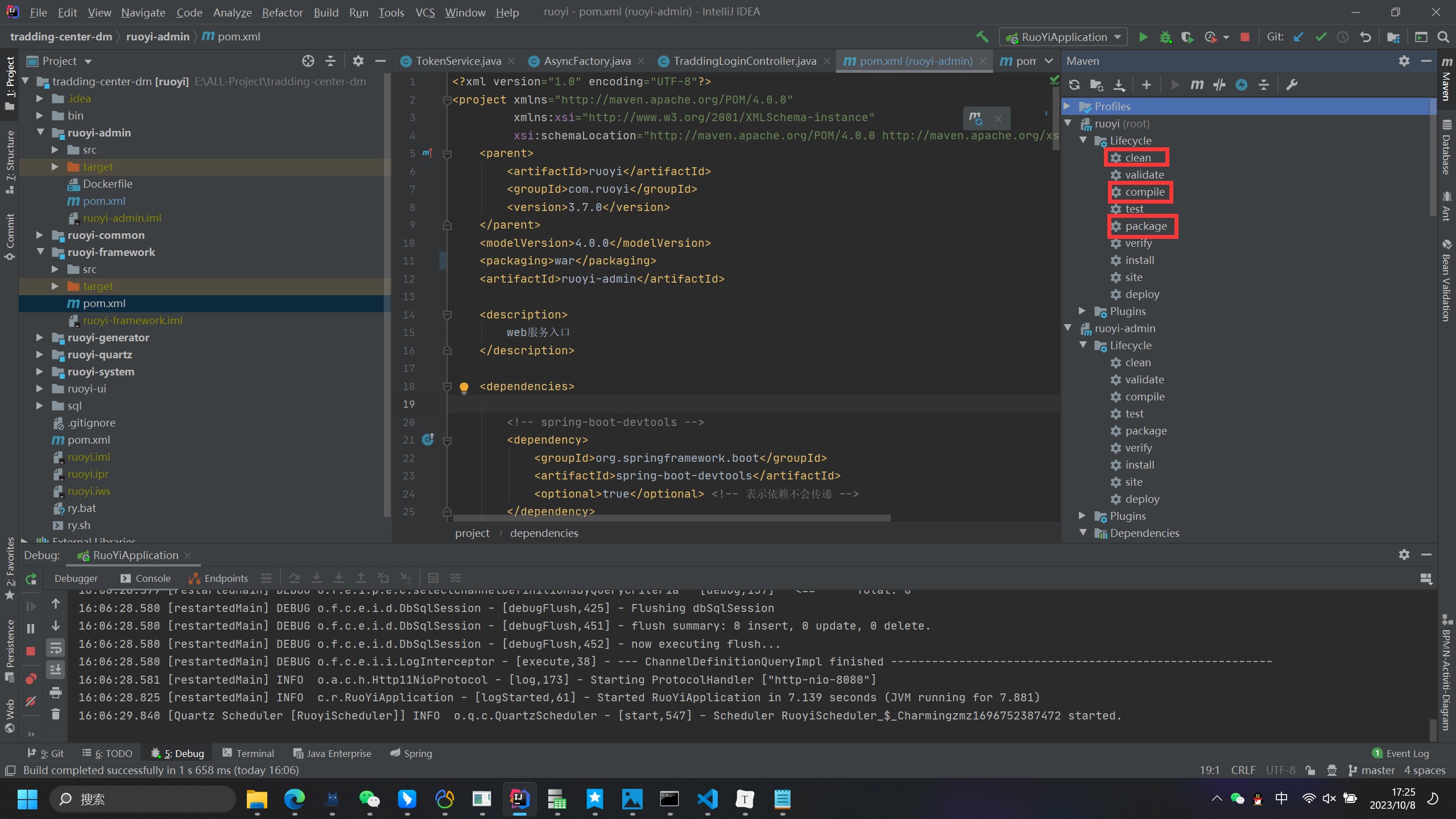The width and height of the screenshot is (1456, 819).
Task: Open the VCS menu
Action: pyautogui.click(x=425, y=12)
